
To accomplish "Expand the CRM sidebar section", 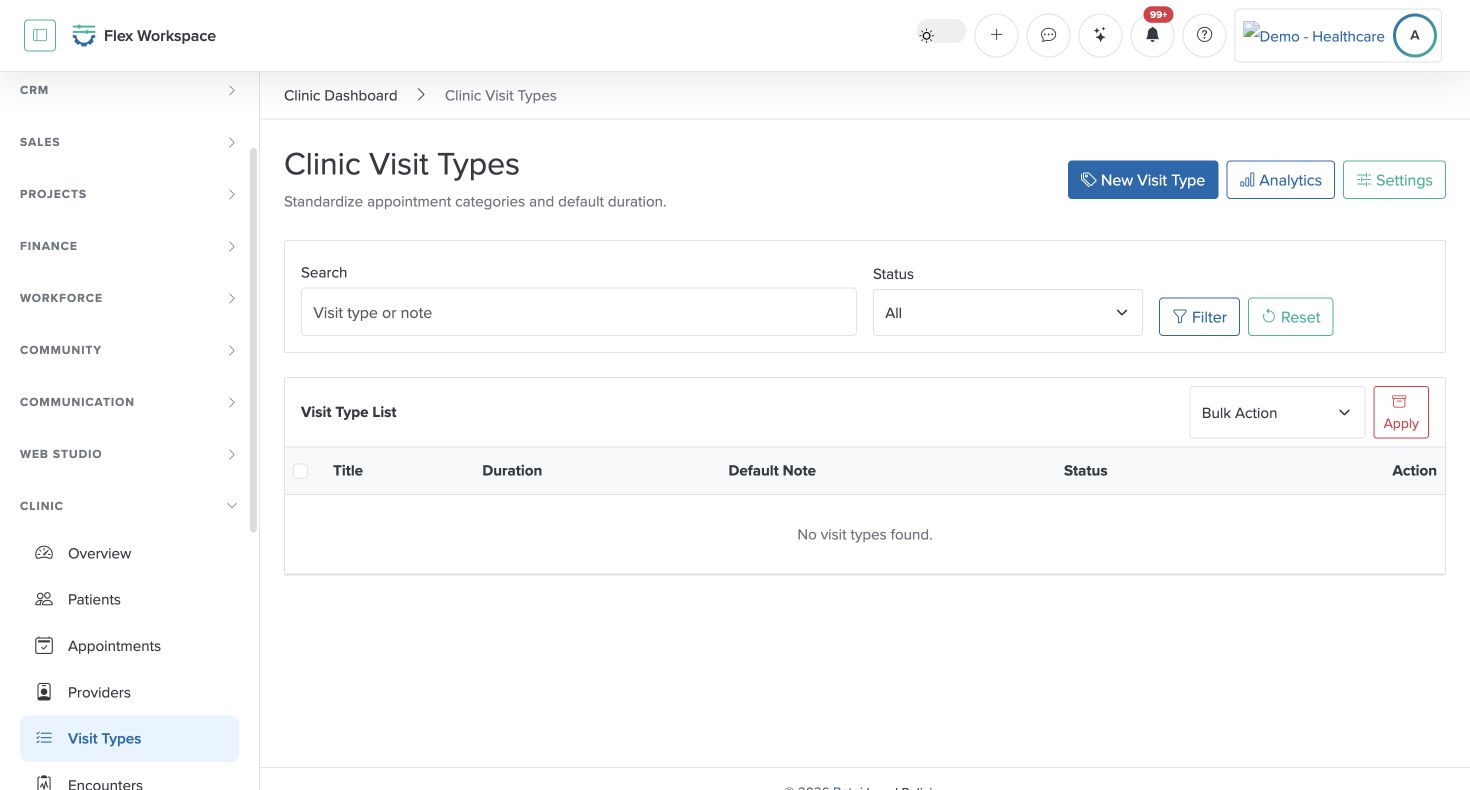I will (x=129, y=90).
